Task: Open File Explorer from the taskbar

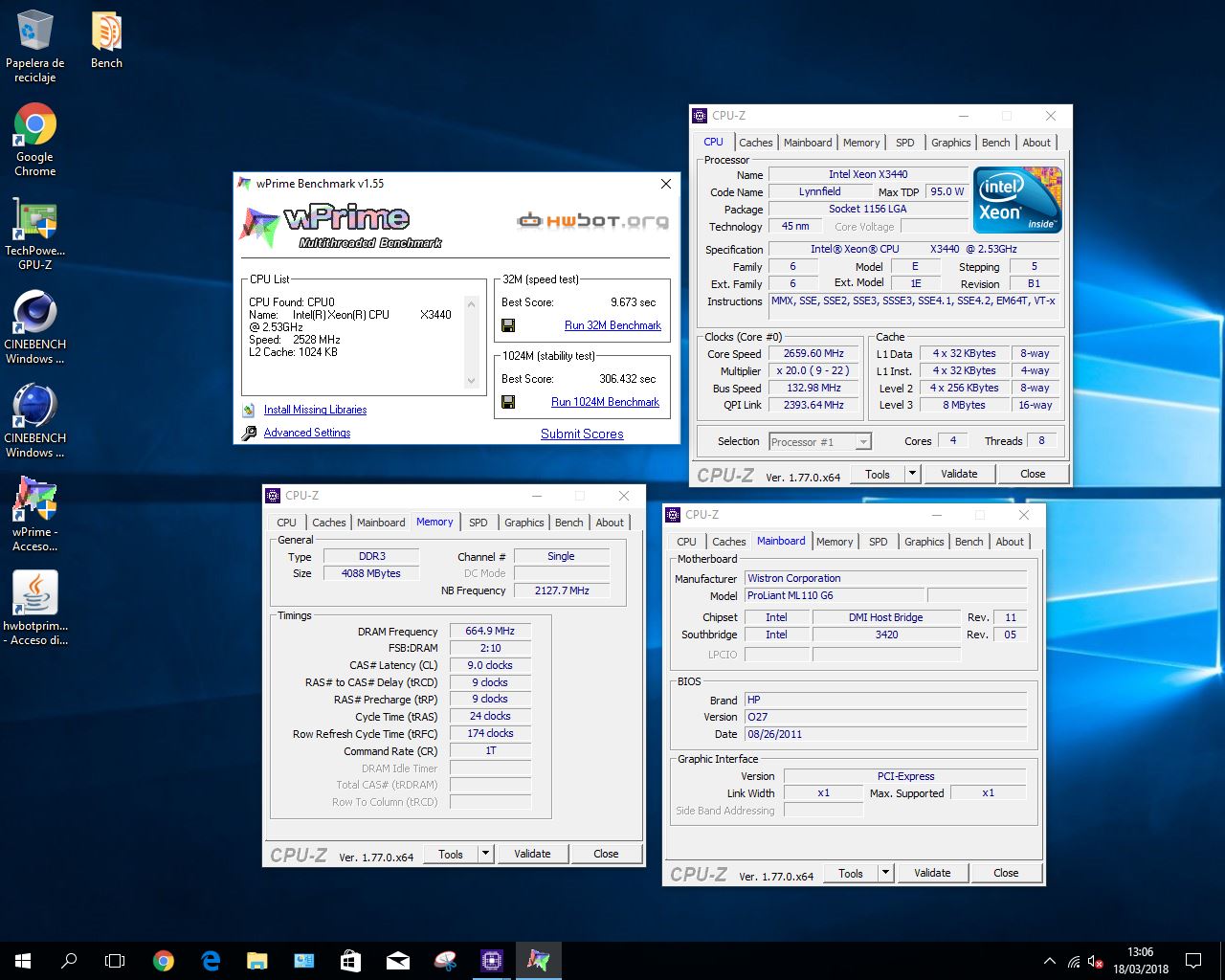Action: 257,961
